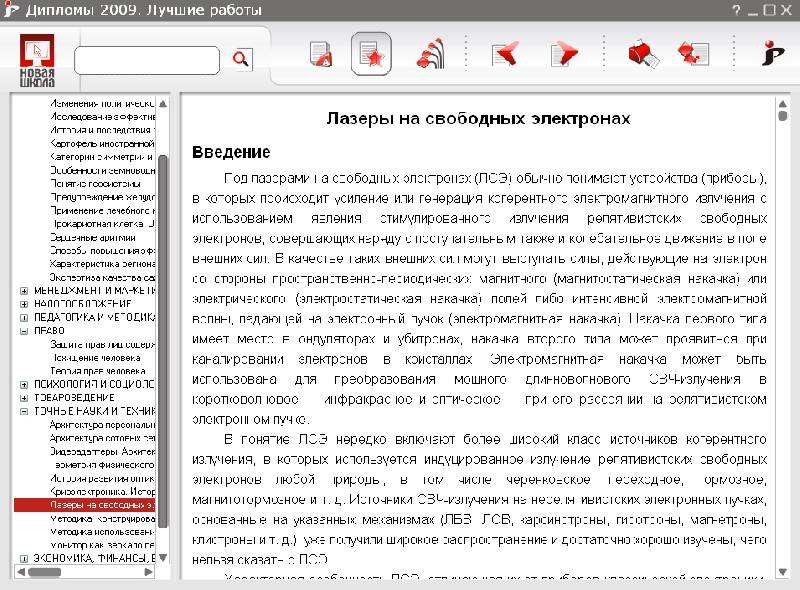Click document pane scroll-down arrow
The image size is (800, 590).
click(783, 572)
